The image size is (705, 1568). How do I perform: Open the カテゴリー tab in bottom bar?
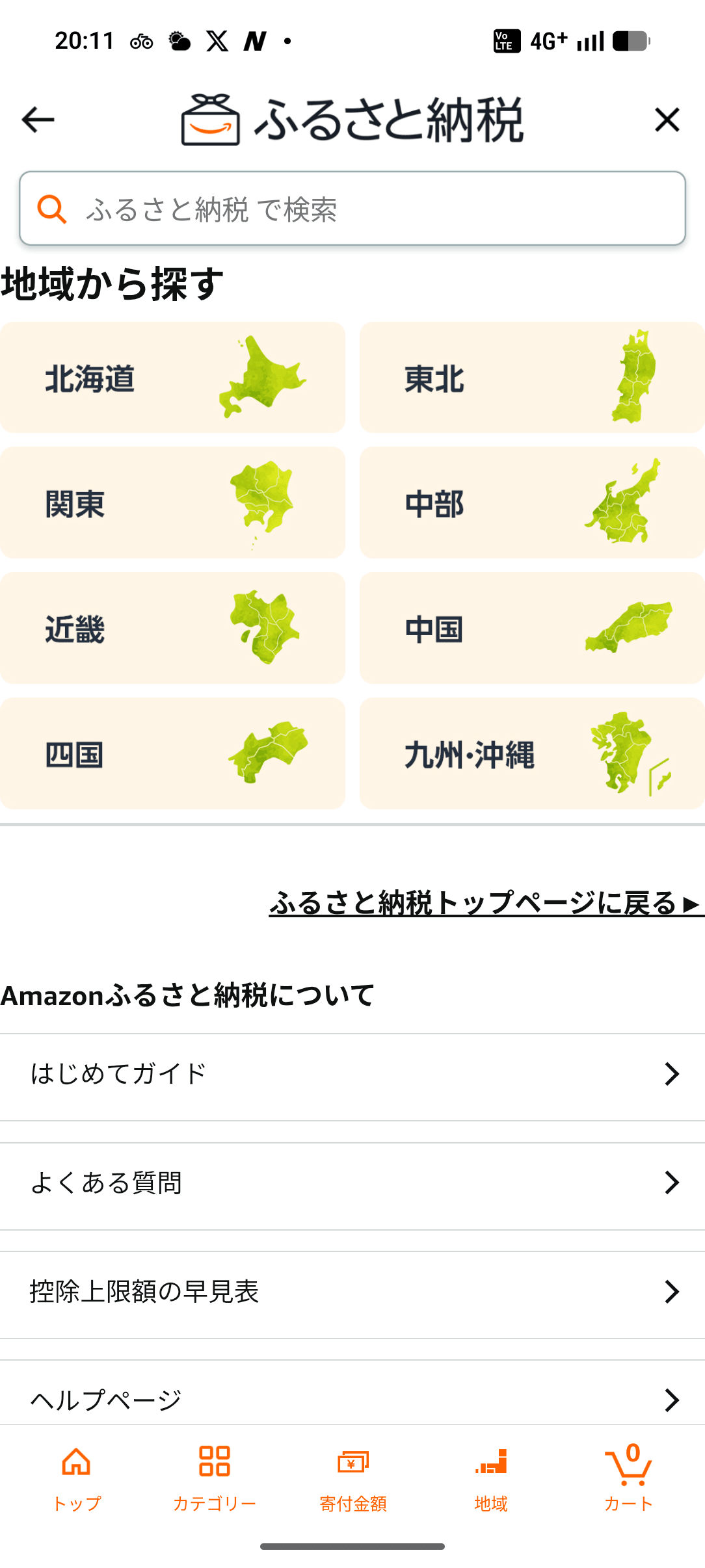[215, 1476]
